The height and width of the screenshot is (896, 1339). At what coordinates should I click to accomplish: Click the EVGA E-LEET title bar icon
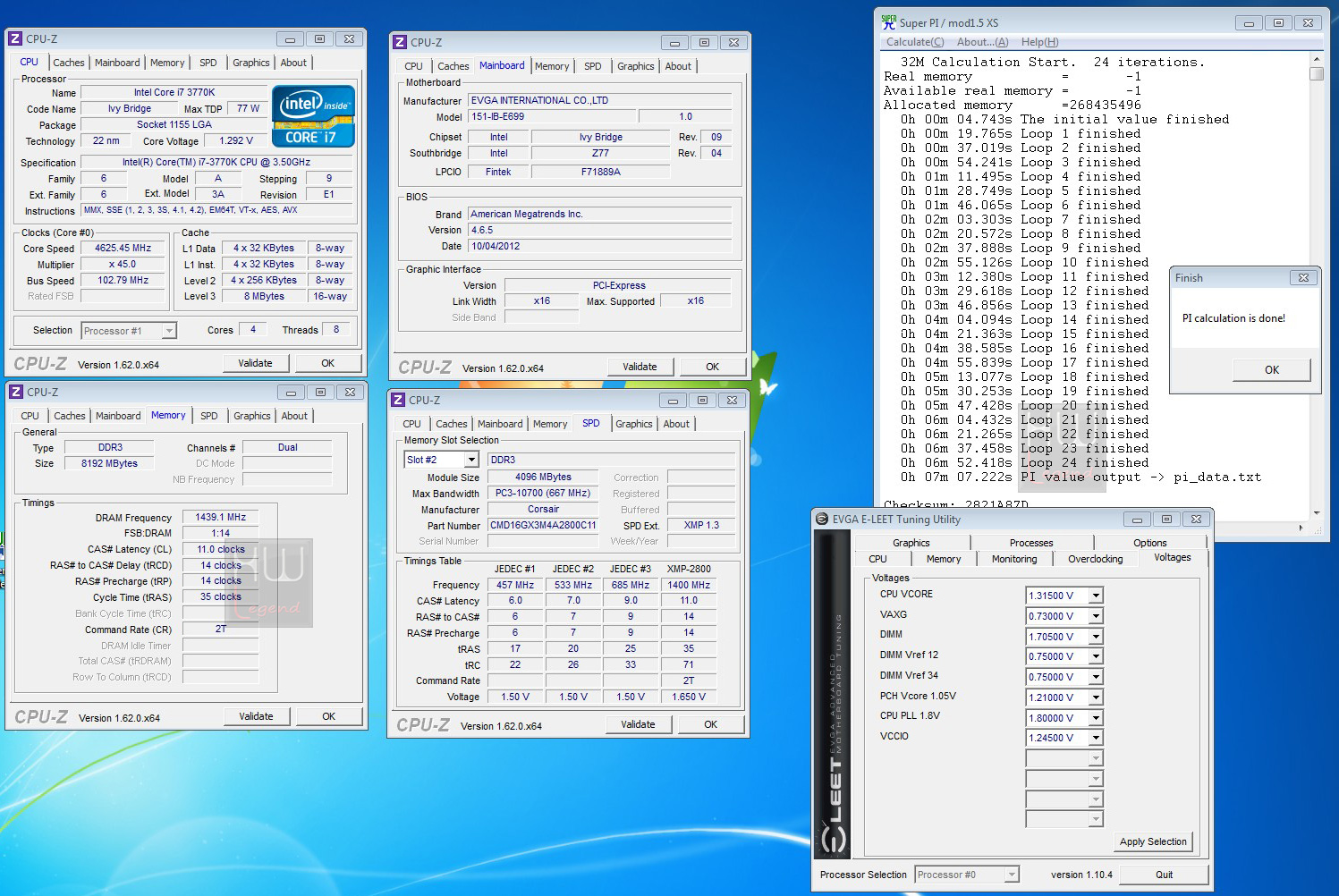[x=822, y=519]
